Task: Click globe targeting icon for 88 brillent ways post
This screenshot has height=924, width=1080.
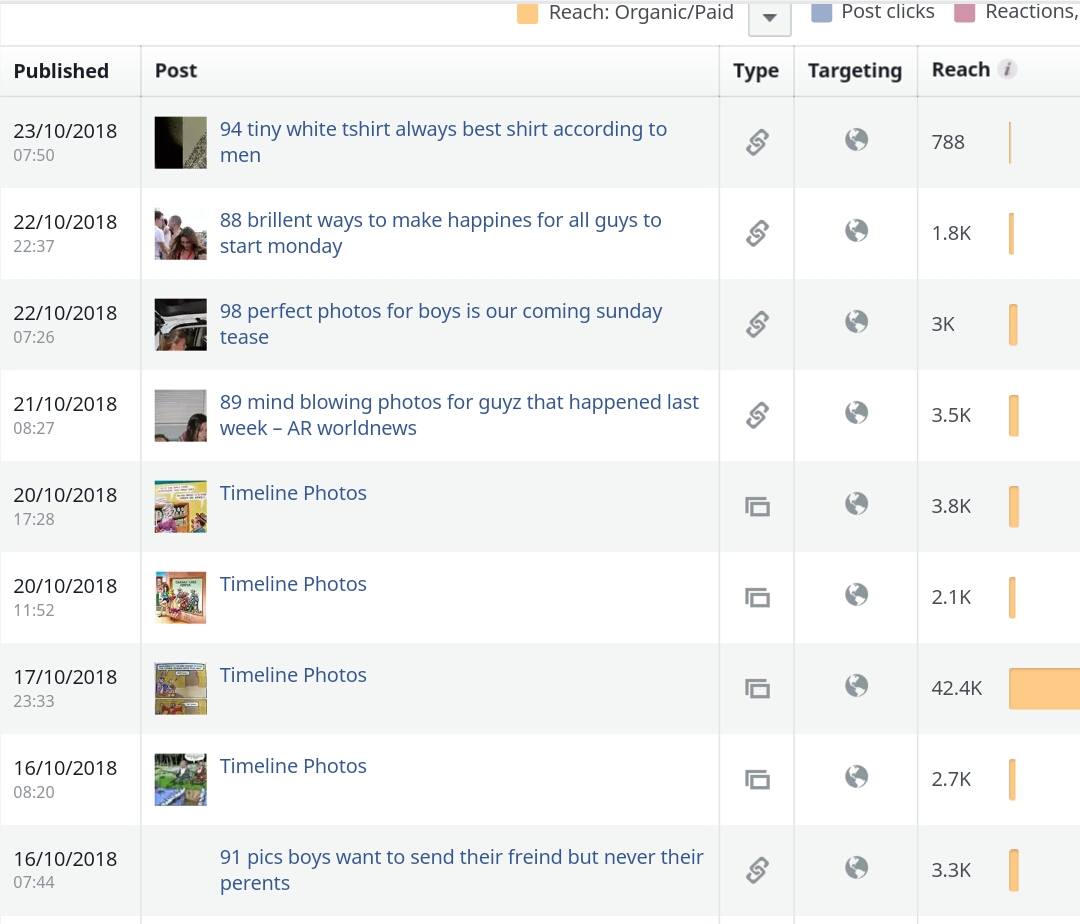Action: [x=856, y=231]
